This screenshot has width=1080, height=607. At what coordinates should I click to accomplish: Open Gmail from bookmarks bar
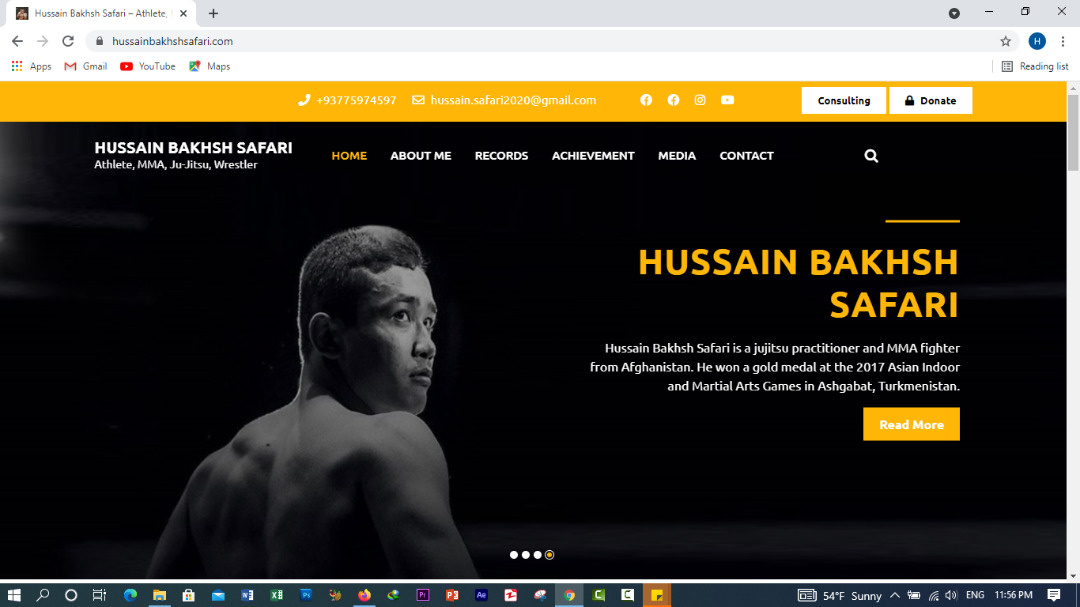tap(85, 66)
